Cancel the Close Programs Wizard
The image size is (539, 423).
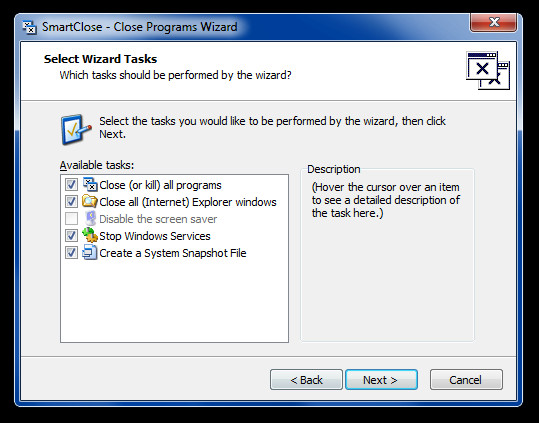tap(466, 380)
